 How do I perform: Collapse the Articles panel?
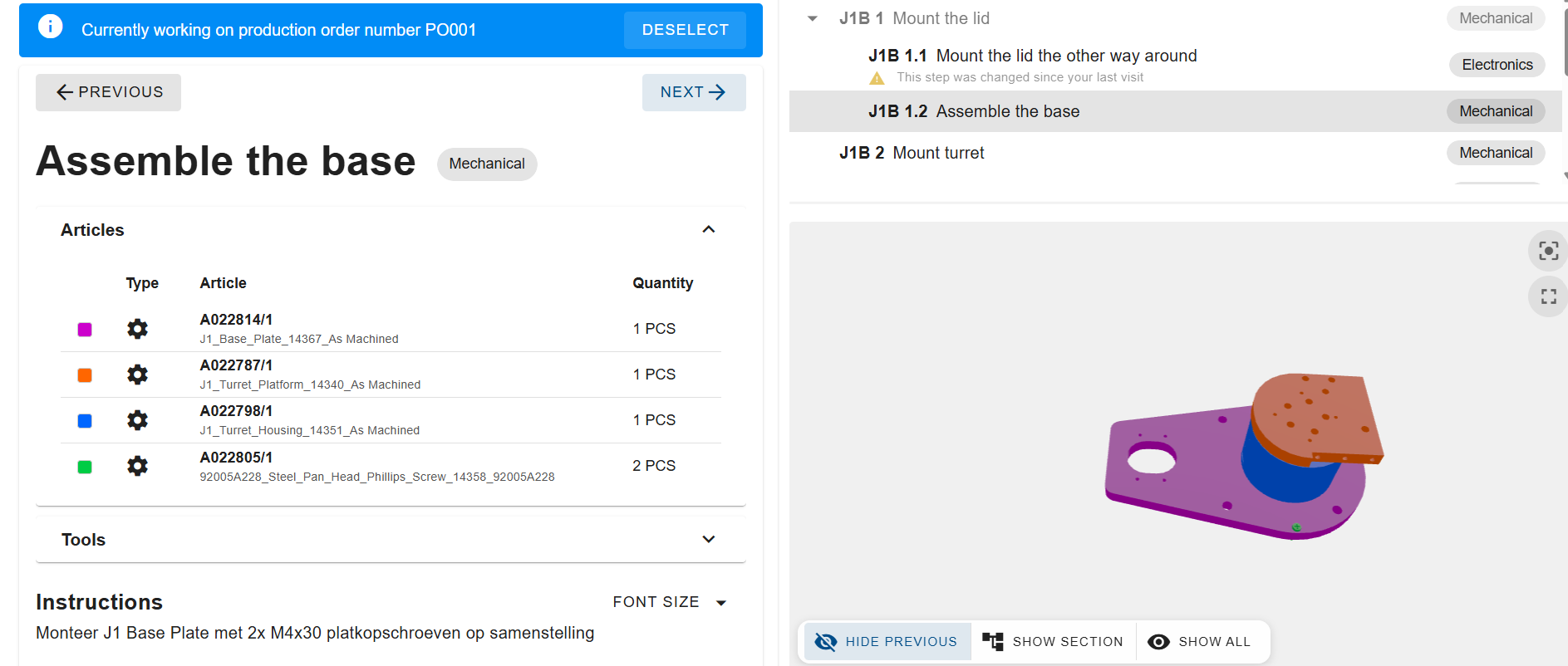[709, 229]
